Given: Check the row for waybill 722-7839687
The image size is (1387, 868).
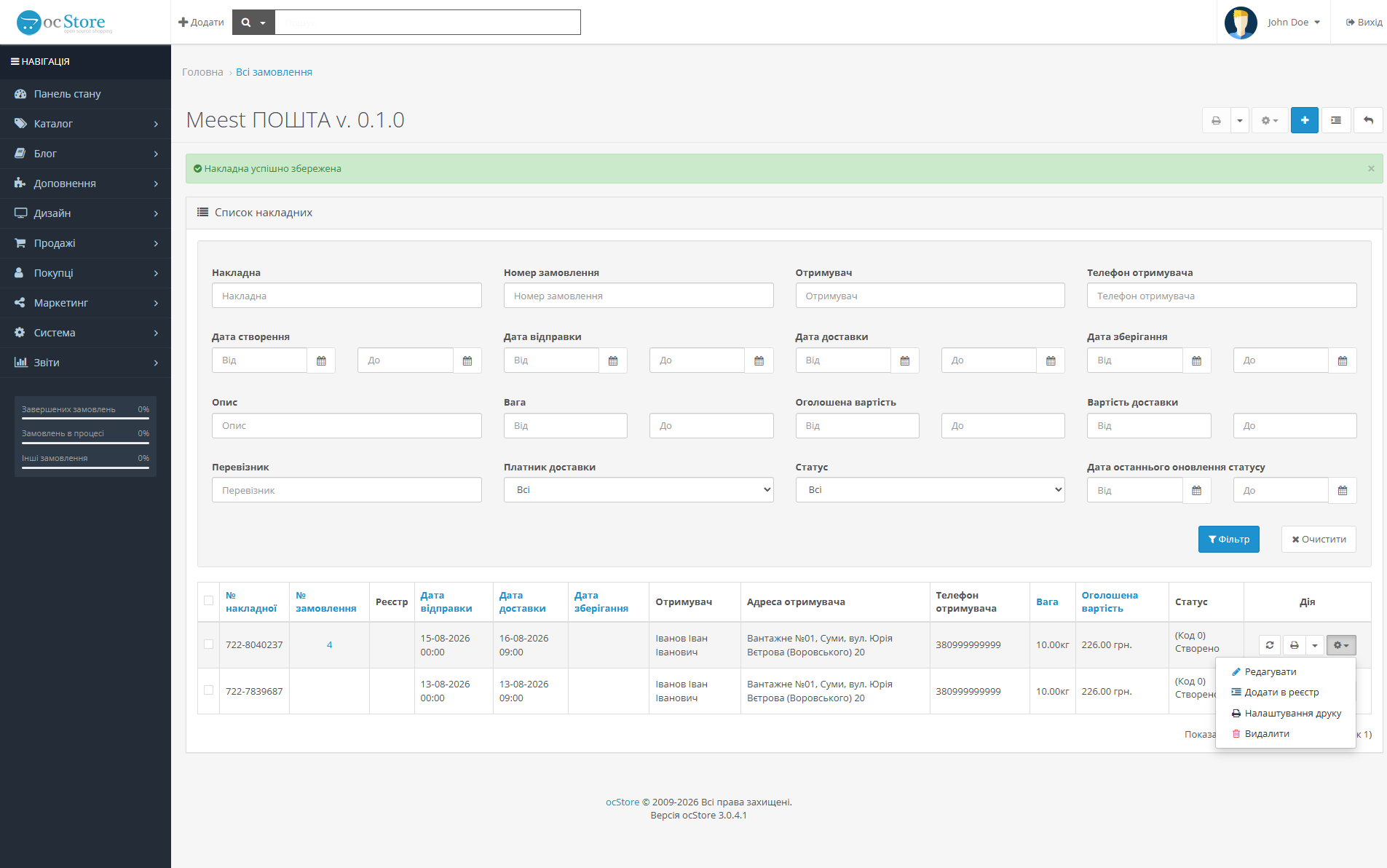Looking at the screenshot, I should tap(209, 690).
